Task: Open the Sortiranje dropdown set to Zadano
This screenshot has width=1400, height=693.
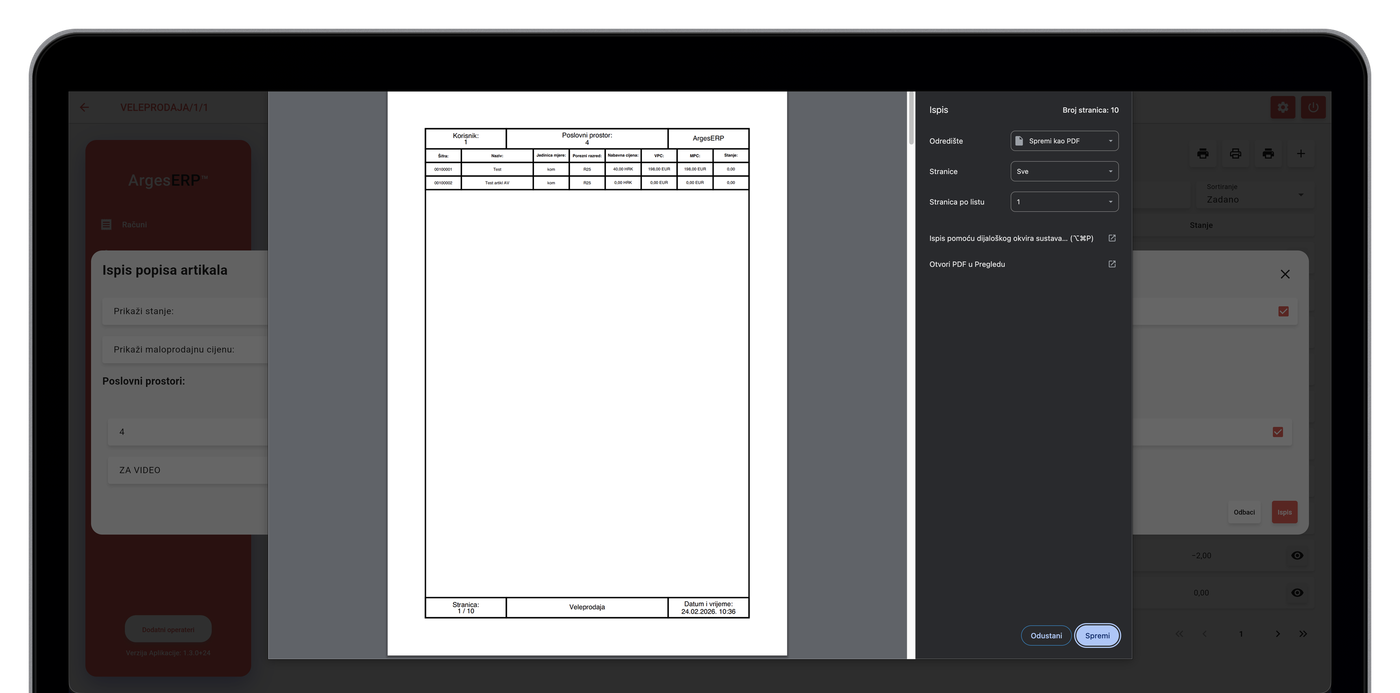Action: click(x=1255, y=194)
